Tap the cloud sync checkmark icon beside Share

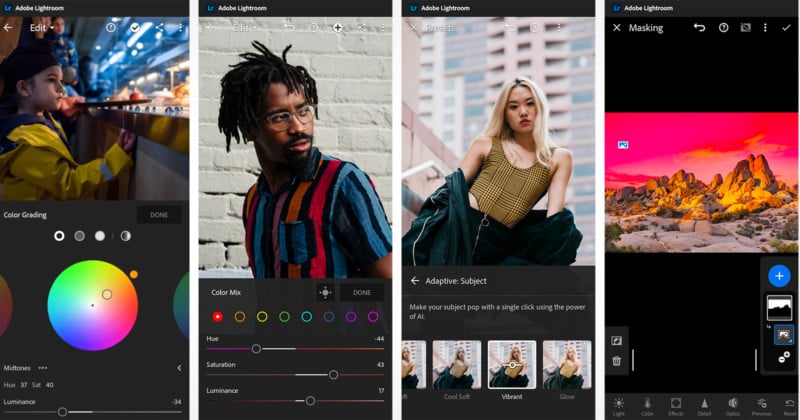135,28
